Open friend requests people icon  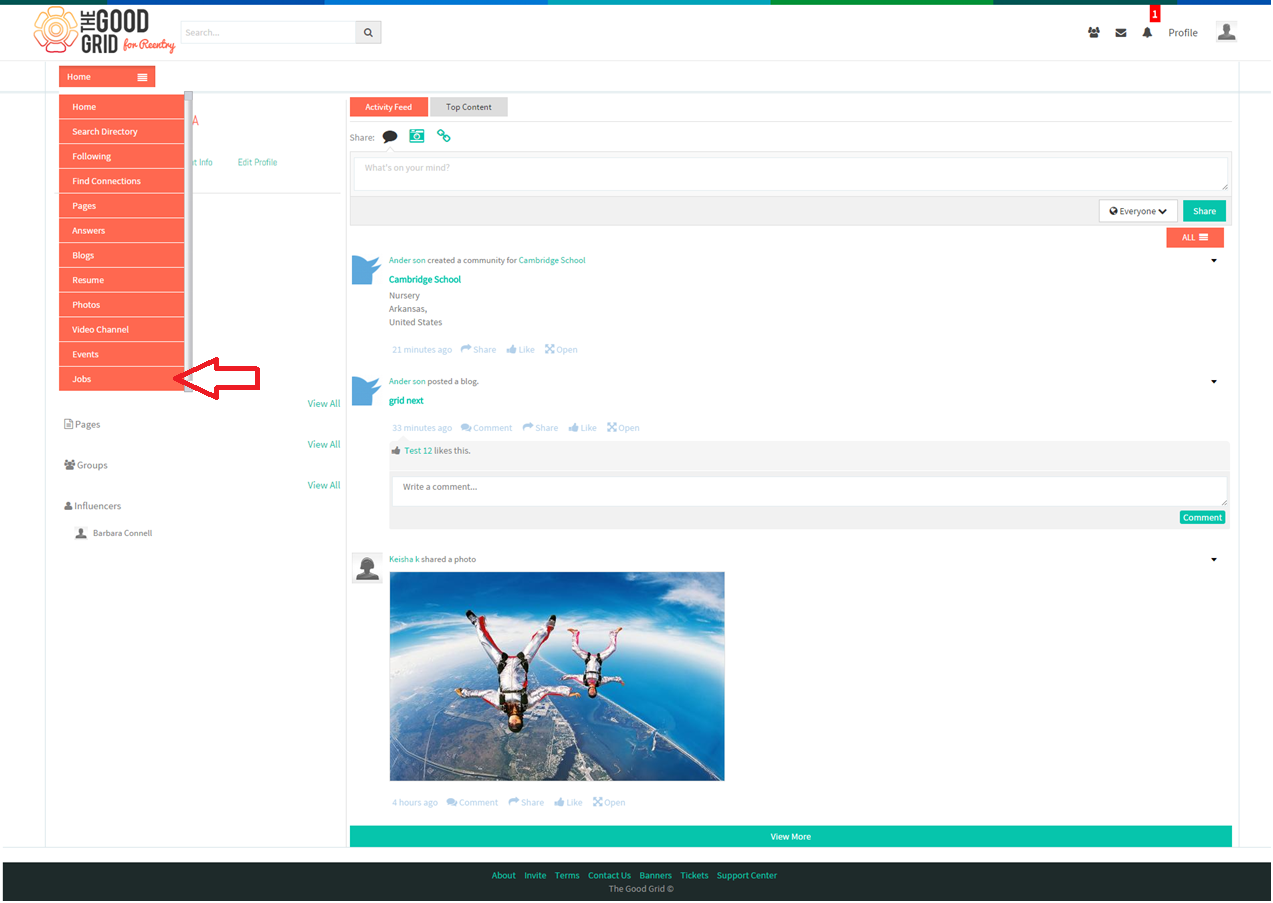point(1094,33)
